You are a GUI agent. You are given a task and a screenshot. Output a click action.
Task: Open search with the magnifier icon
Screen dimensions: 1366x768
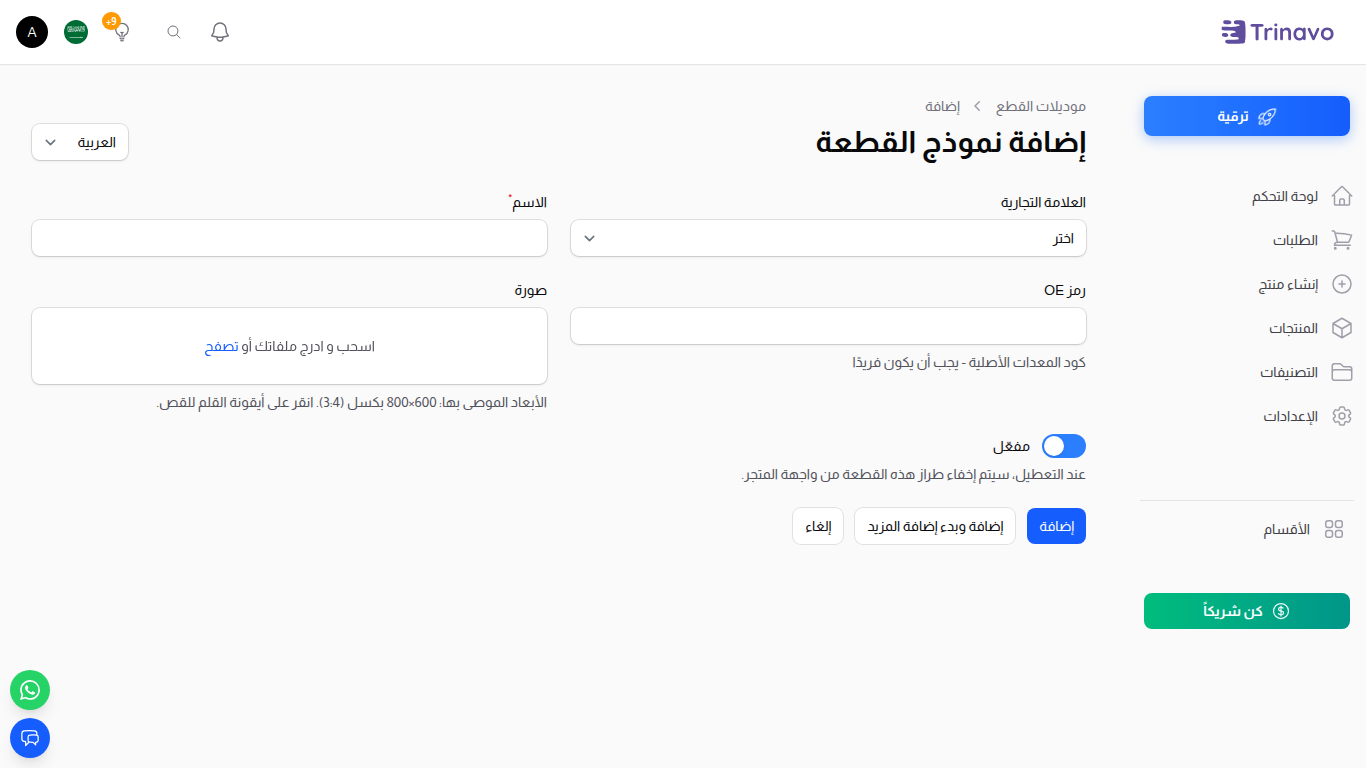[174, 32]
